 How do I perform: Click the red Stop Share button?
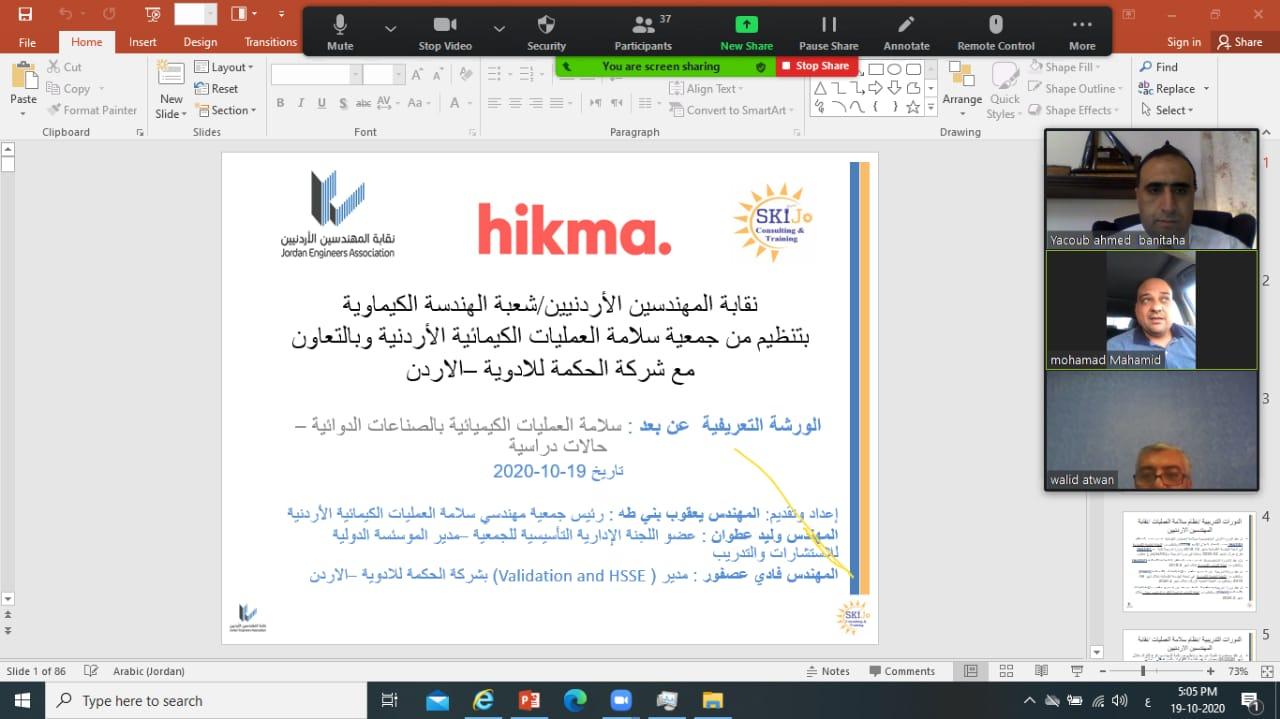pyautogui.click(x=815, y=66)
